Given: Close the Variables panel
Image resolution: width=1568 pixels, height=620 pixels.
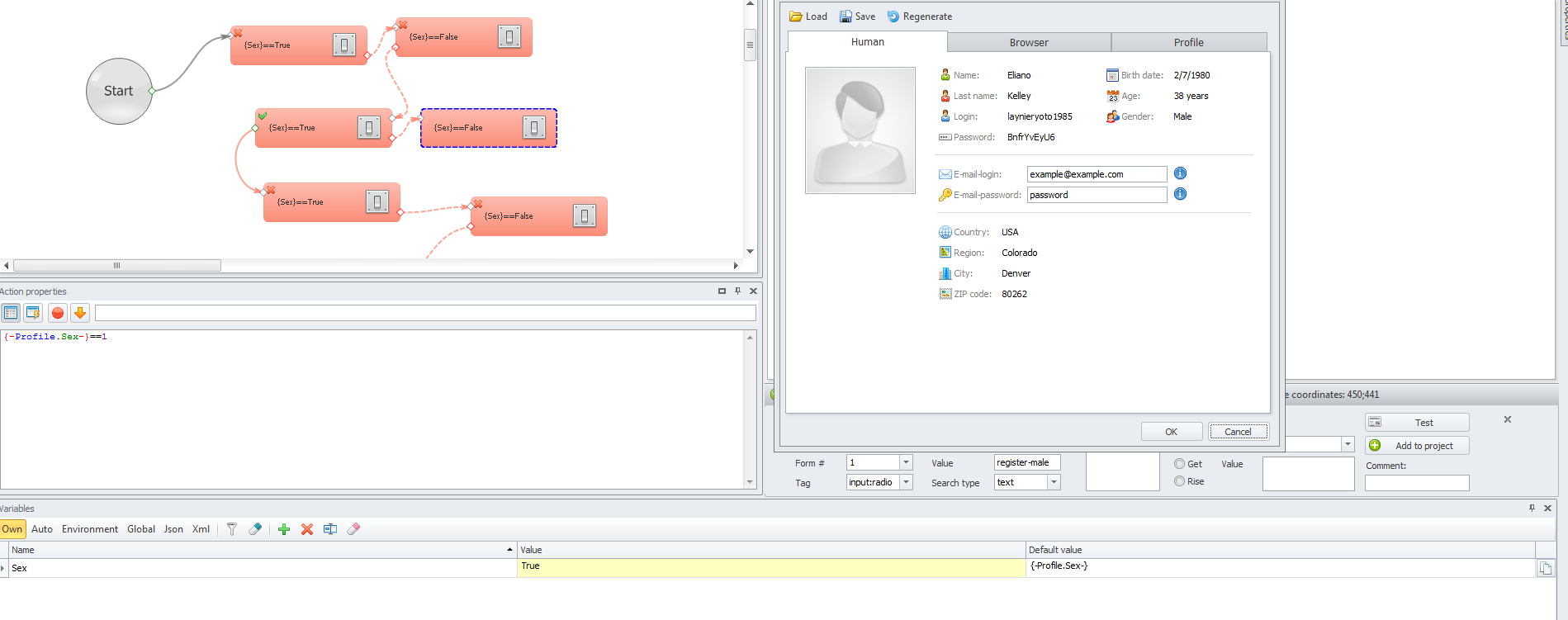Looking at the screenshot, I should tap(1547, 508).
